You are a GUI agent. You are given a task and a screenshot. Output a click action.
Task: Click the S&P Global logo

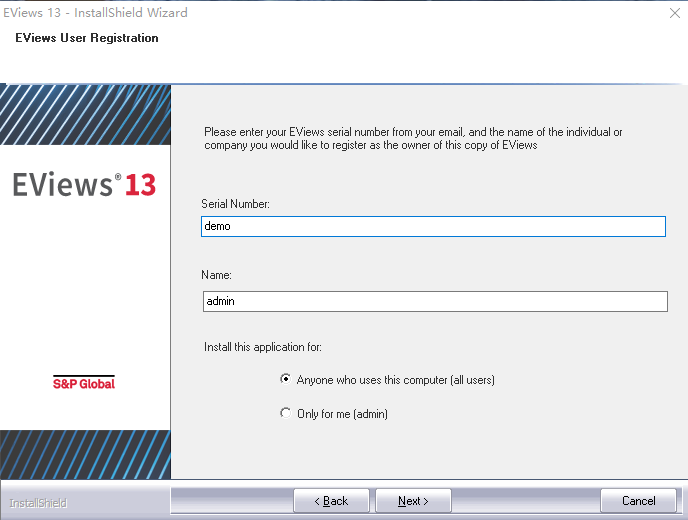pos(84,383)
